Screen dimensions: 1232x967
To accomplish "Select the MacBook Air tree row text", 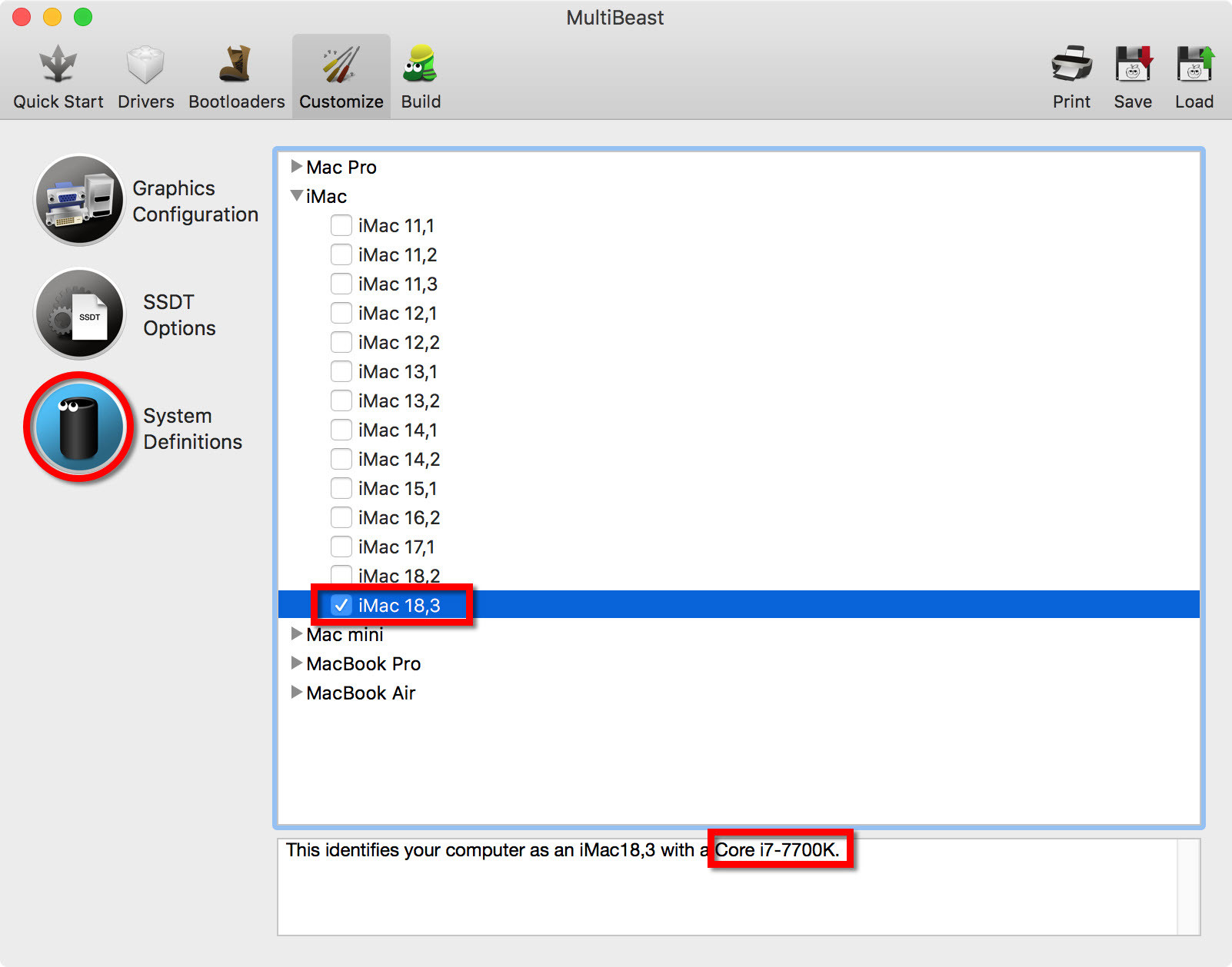I will (361, 693).
